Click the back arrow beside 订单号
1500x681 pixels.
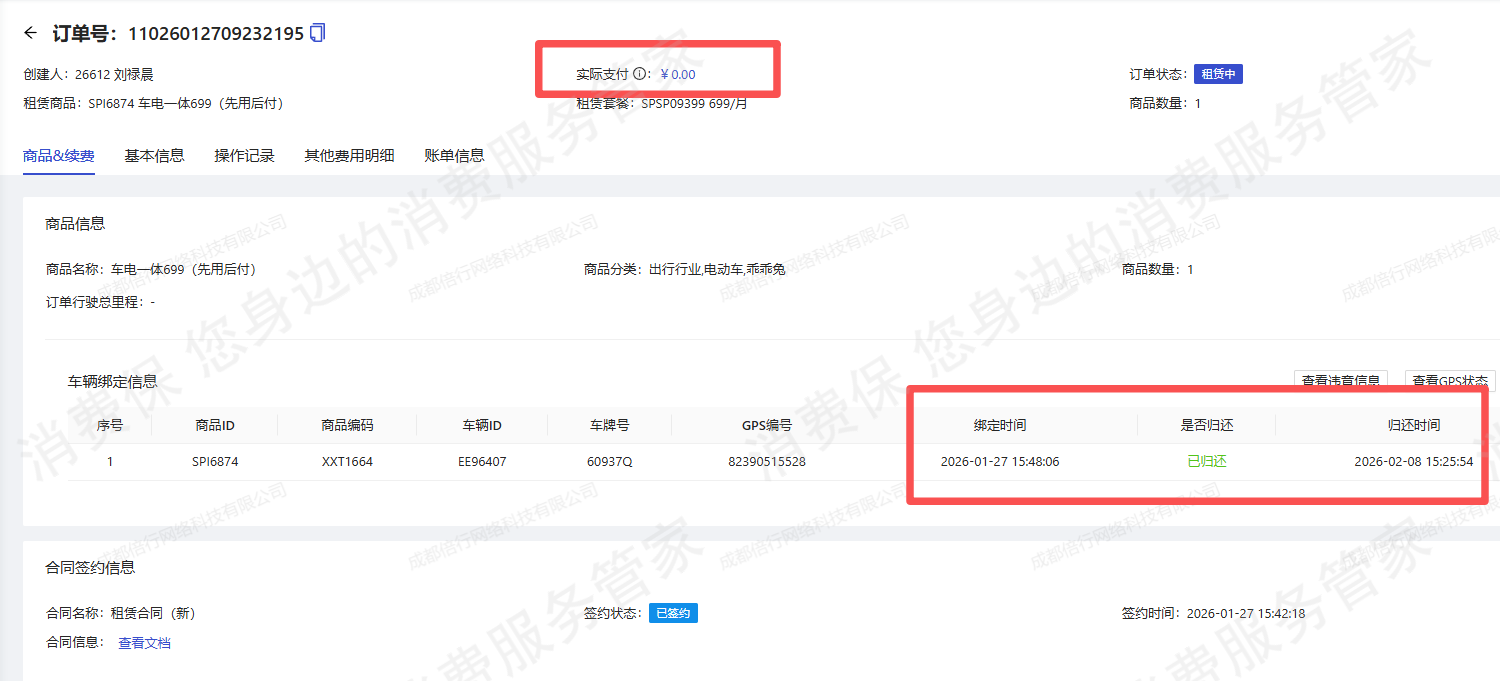[x=30, y=33]
